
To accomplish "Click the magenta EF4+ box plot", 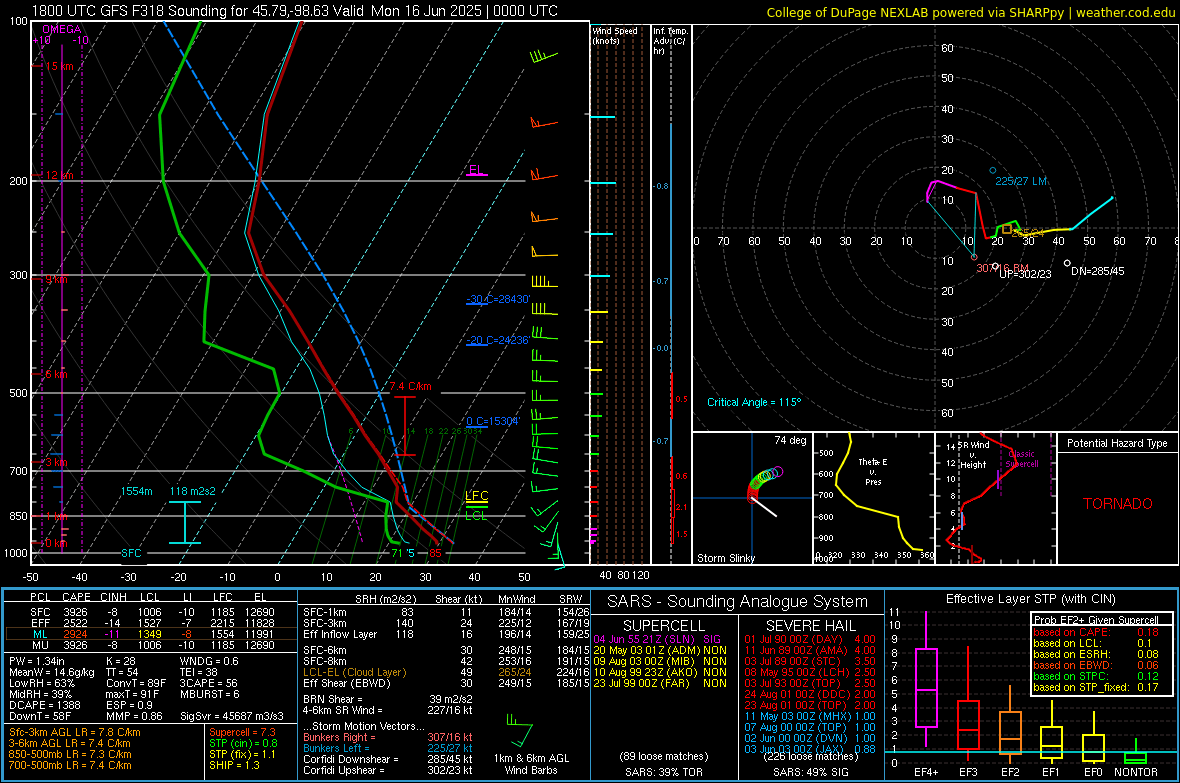I will click(926, 681).
